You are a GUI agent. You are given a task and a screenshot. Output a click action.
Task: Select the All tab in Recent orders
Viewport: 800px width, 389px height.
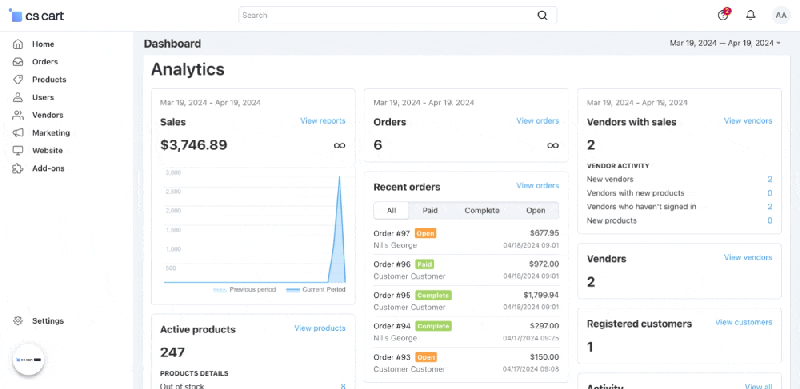392,210
